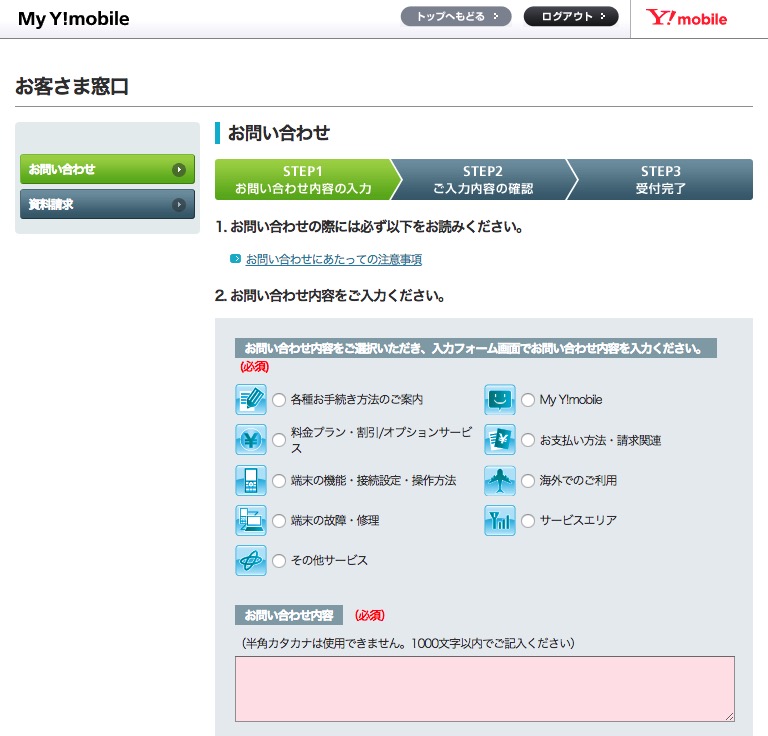Click the device repair computer icon
The image size is (768, 736).
(x=251, y=520)
